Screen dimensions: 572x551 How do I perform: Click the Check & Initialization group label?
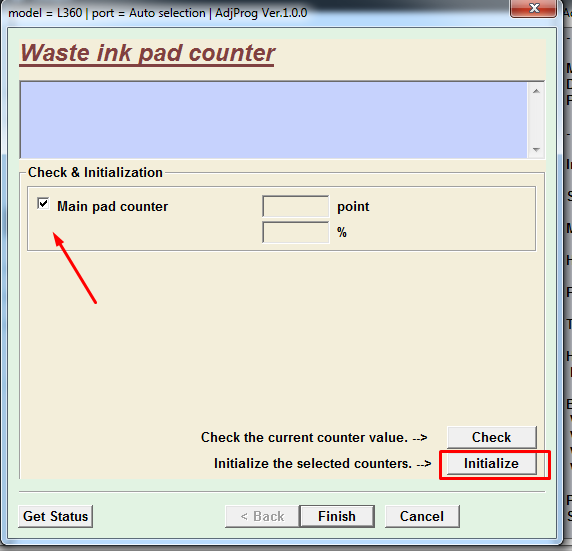[x=95, y=172]
